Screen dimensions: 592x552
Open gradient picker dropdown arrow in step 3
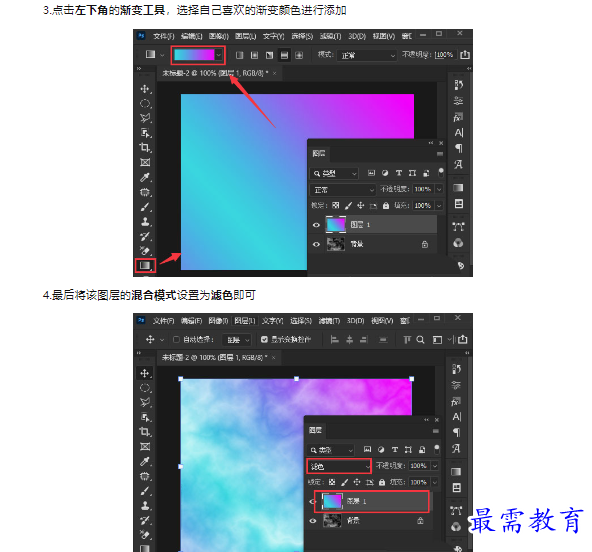(x=219, y=55)
